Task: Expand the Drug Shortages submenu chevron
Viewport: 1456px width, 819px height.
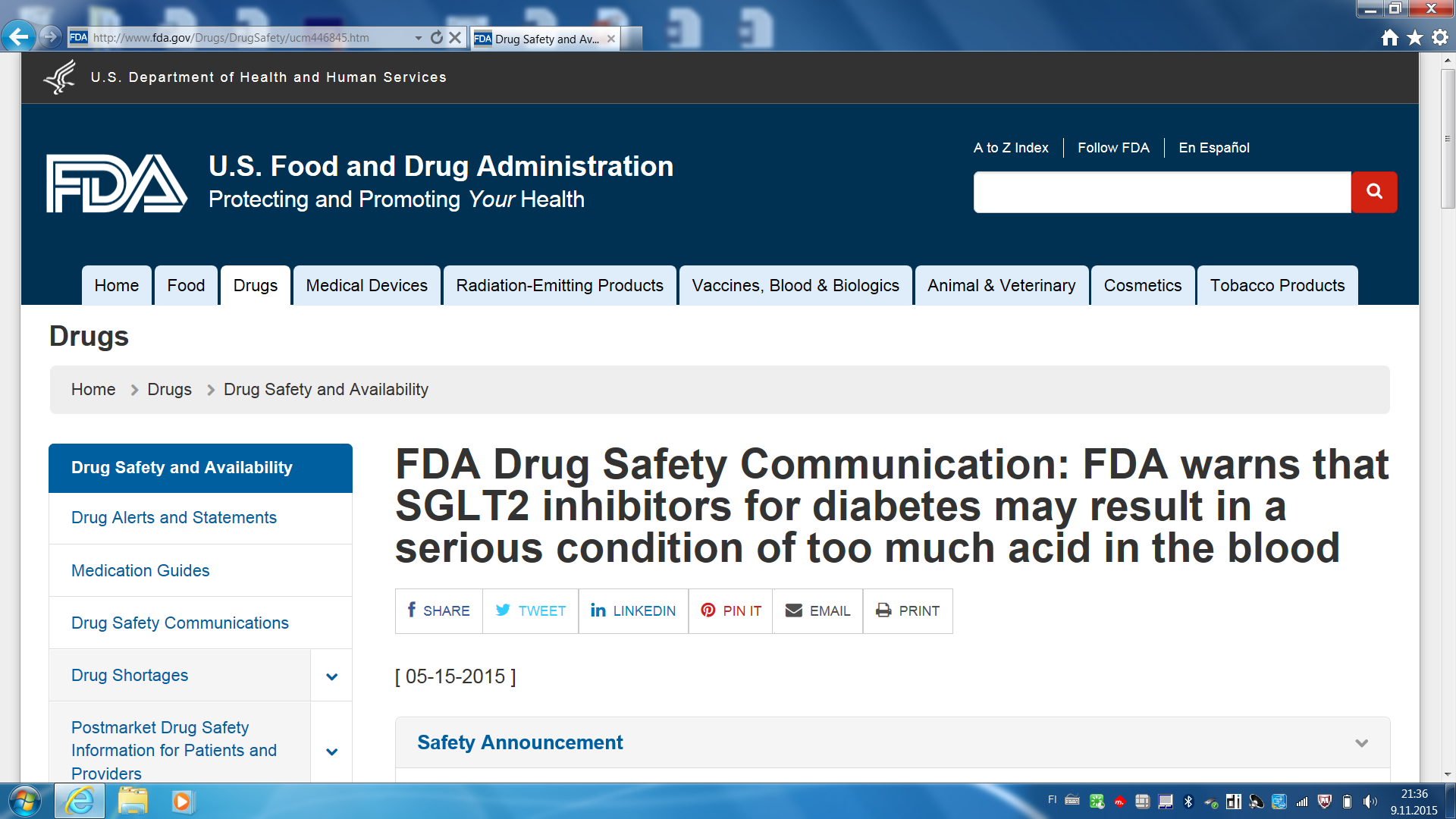Action: tap(331, 676)
